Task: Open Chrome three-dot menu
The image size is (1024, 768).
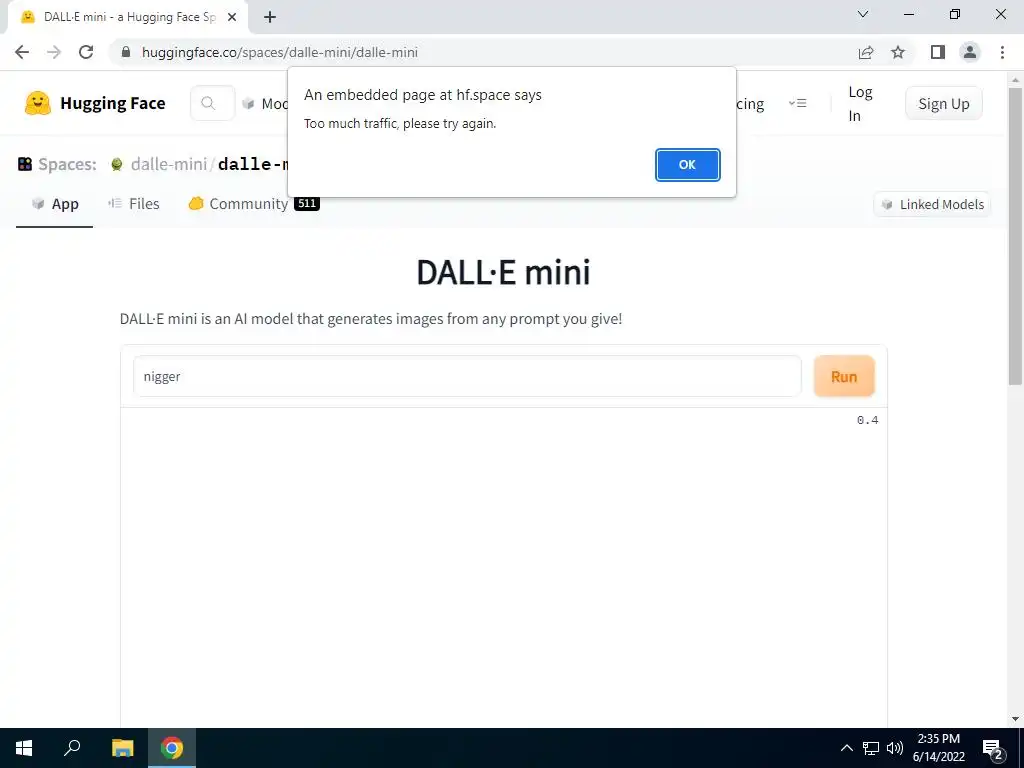Action: click(1002, 52)
